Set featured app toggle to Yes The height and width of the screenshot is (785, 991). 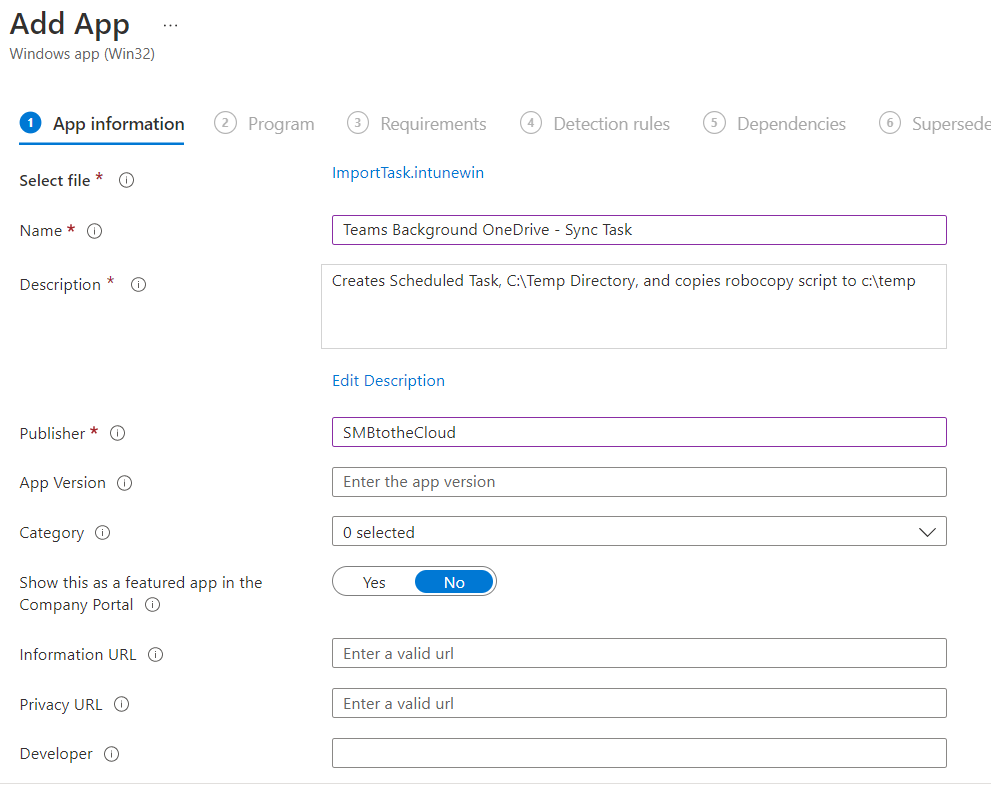click(x=374, y=582)
